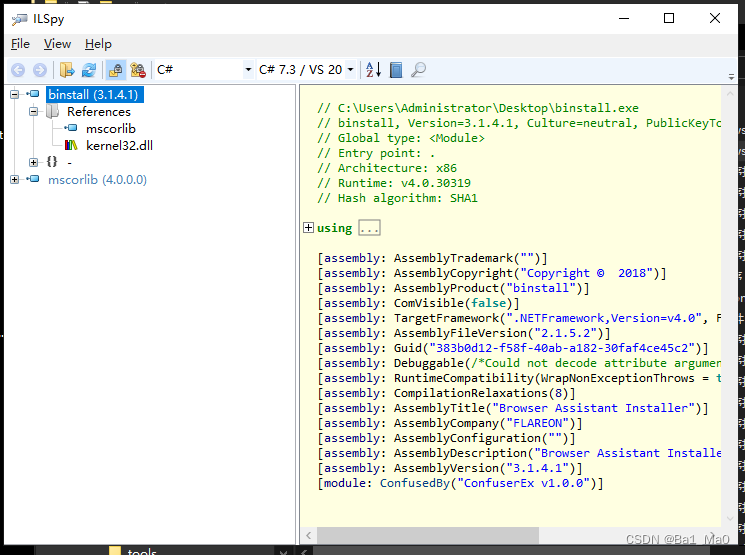Click the References folder icon
Image resolution: width=745 pixels, height=555 pixels.
[x=52, y=112]
